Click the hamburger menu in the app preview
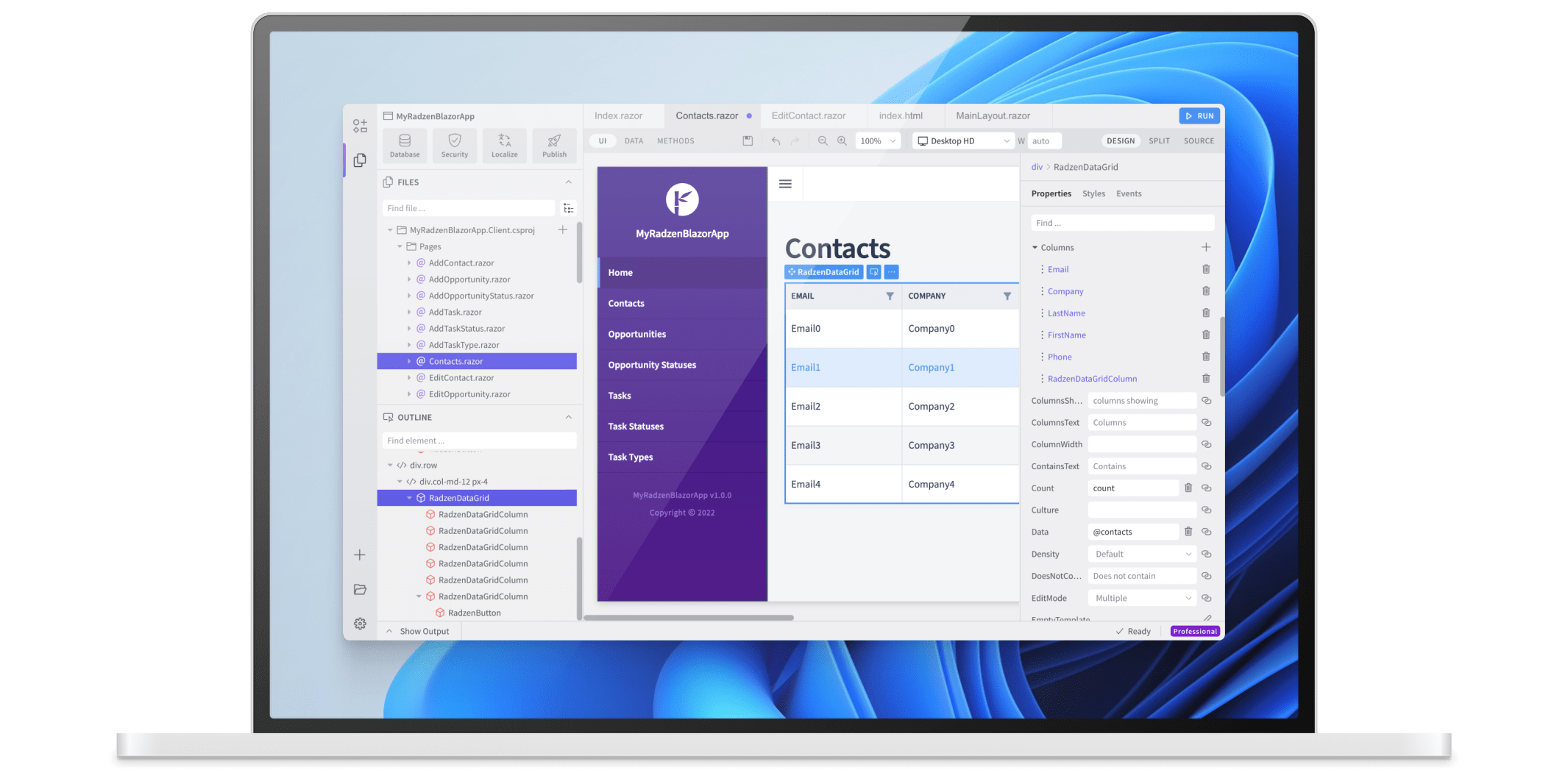 click(785, 184)
